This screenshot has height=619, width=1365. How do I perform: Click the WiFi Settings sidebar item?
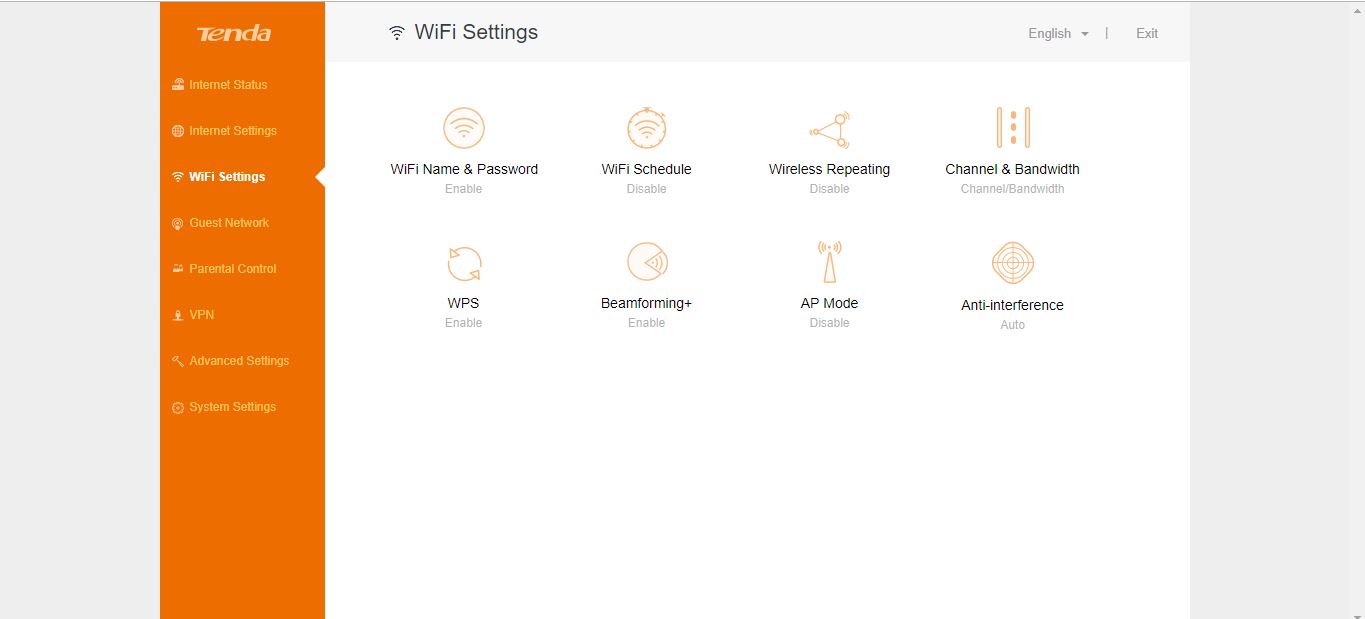219,177
